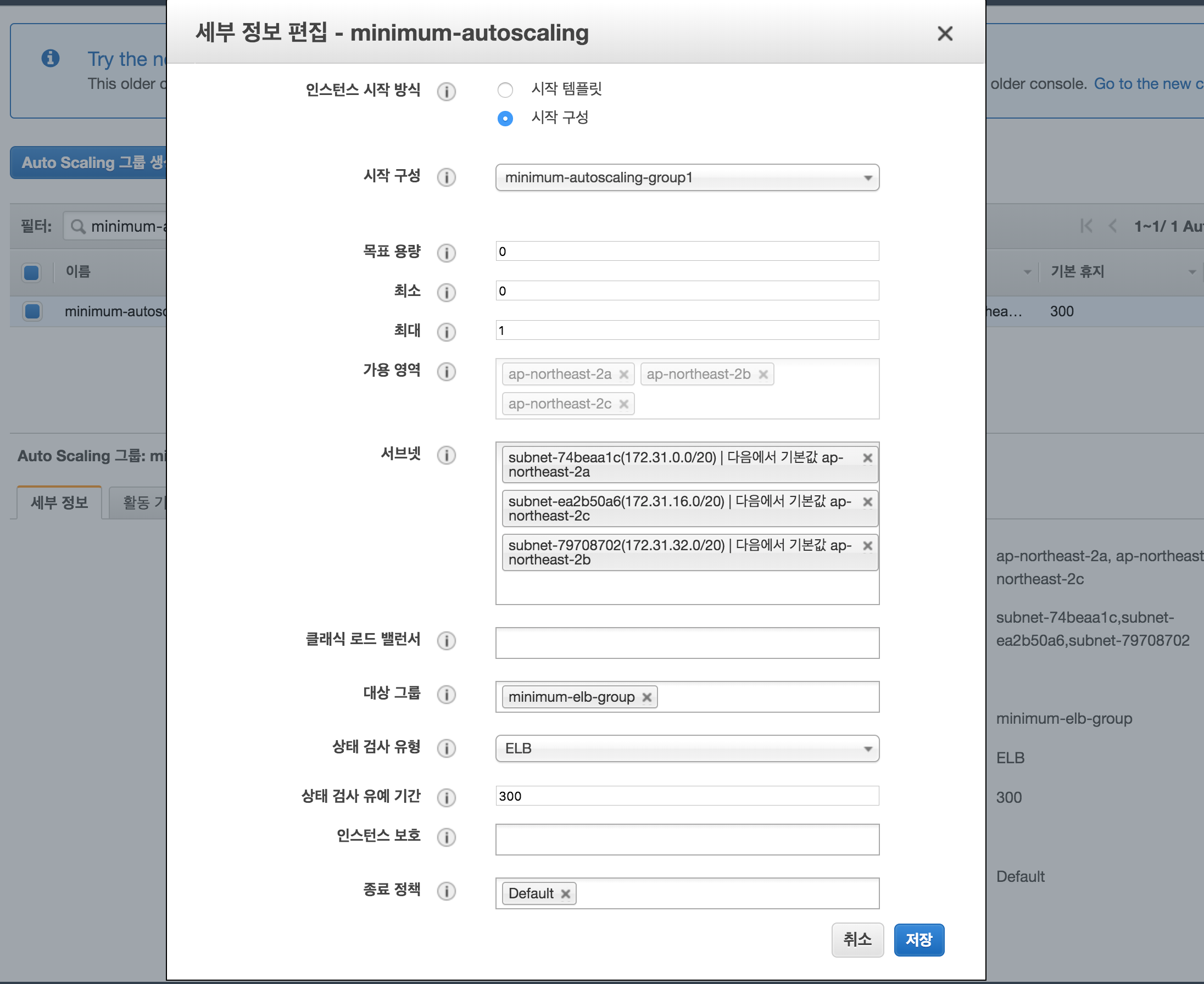Open 기본 휴지 column sort dropdown
1204x984 pixels.
tap(1191, 272)
